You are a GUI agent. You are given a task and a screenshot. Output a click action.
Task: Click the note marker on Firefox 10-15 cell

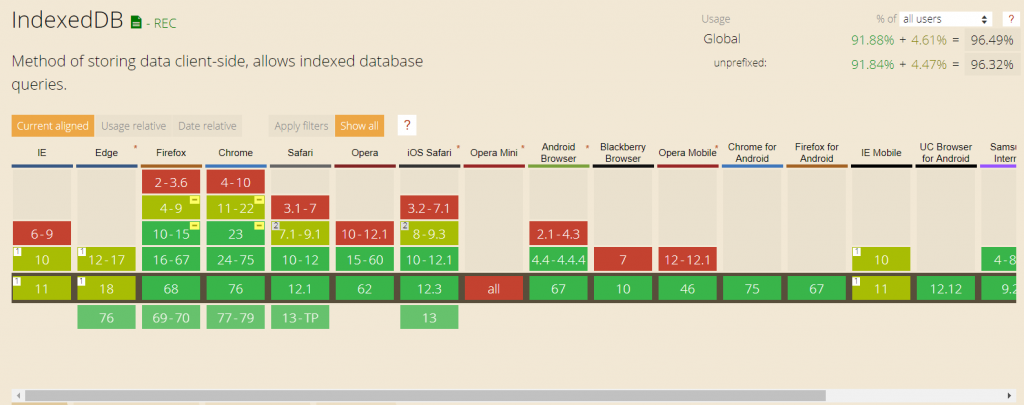pyautogui.click(x=194, y=226)
